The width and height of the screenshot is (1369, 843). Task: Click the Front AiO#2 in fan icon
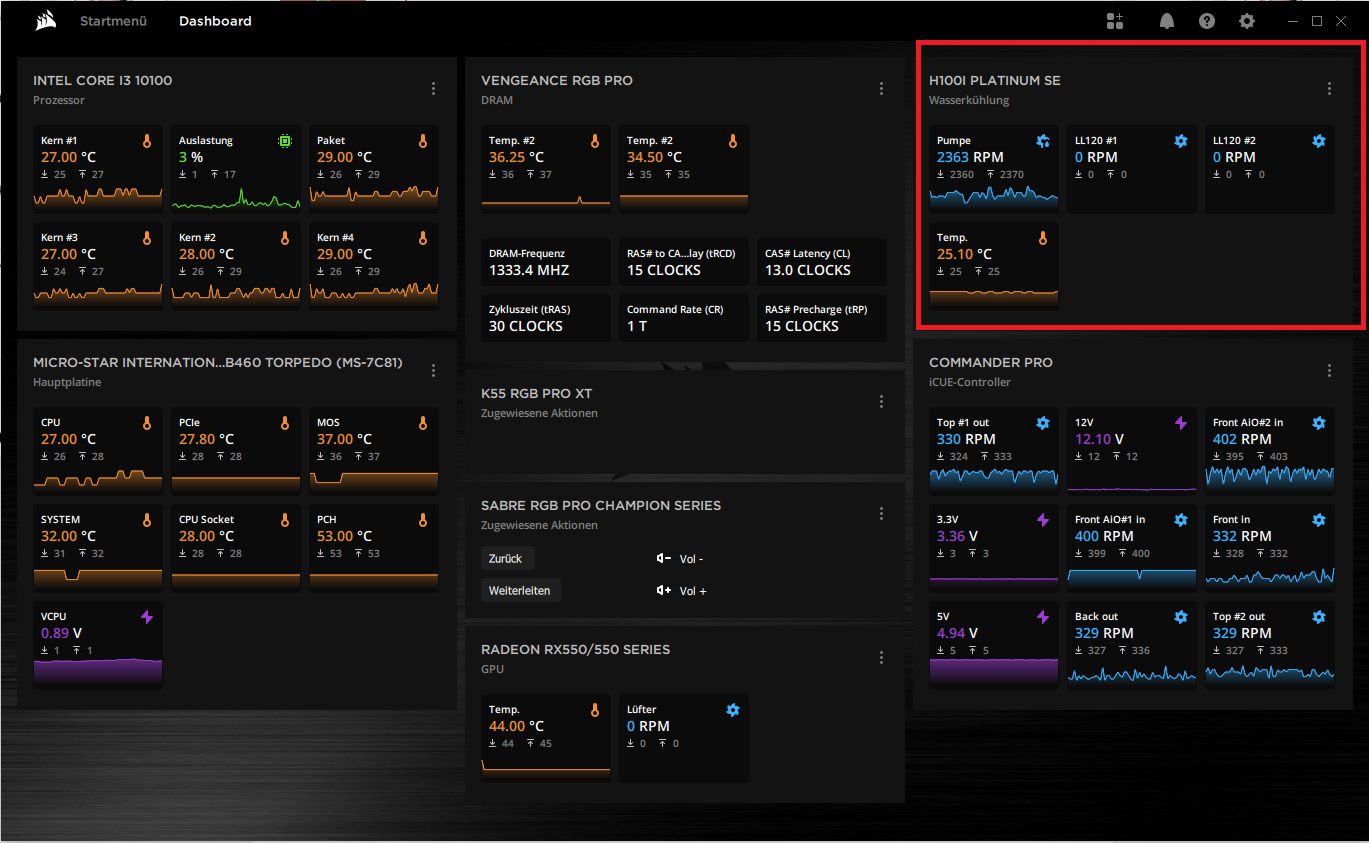(1319, 423)
